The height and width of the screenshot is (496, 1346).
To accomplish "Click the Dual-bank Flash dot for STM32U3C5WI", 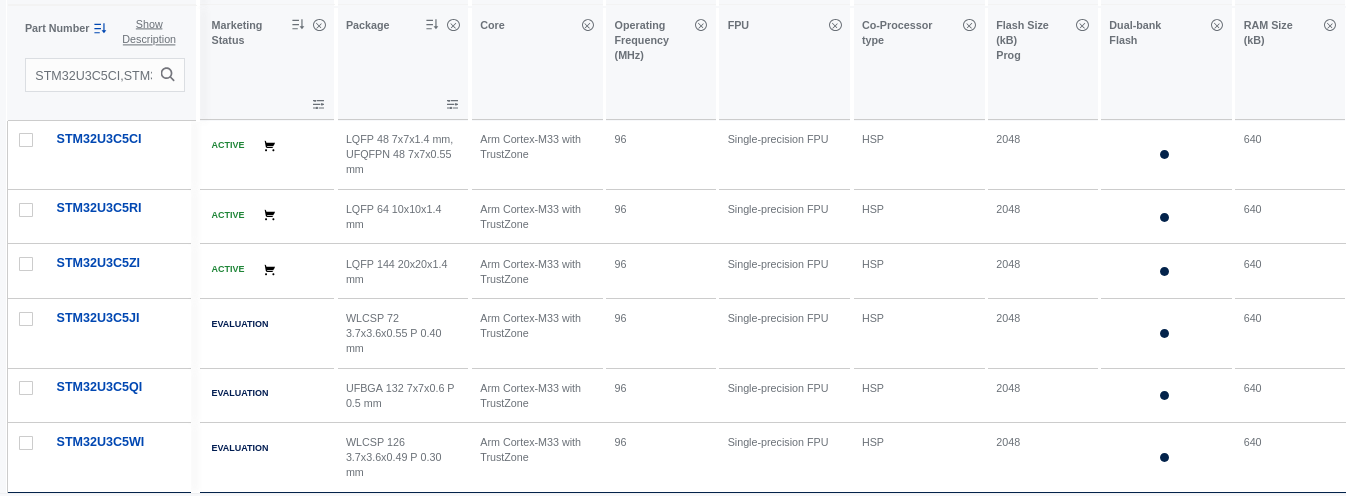I will point(1164,457).
